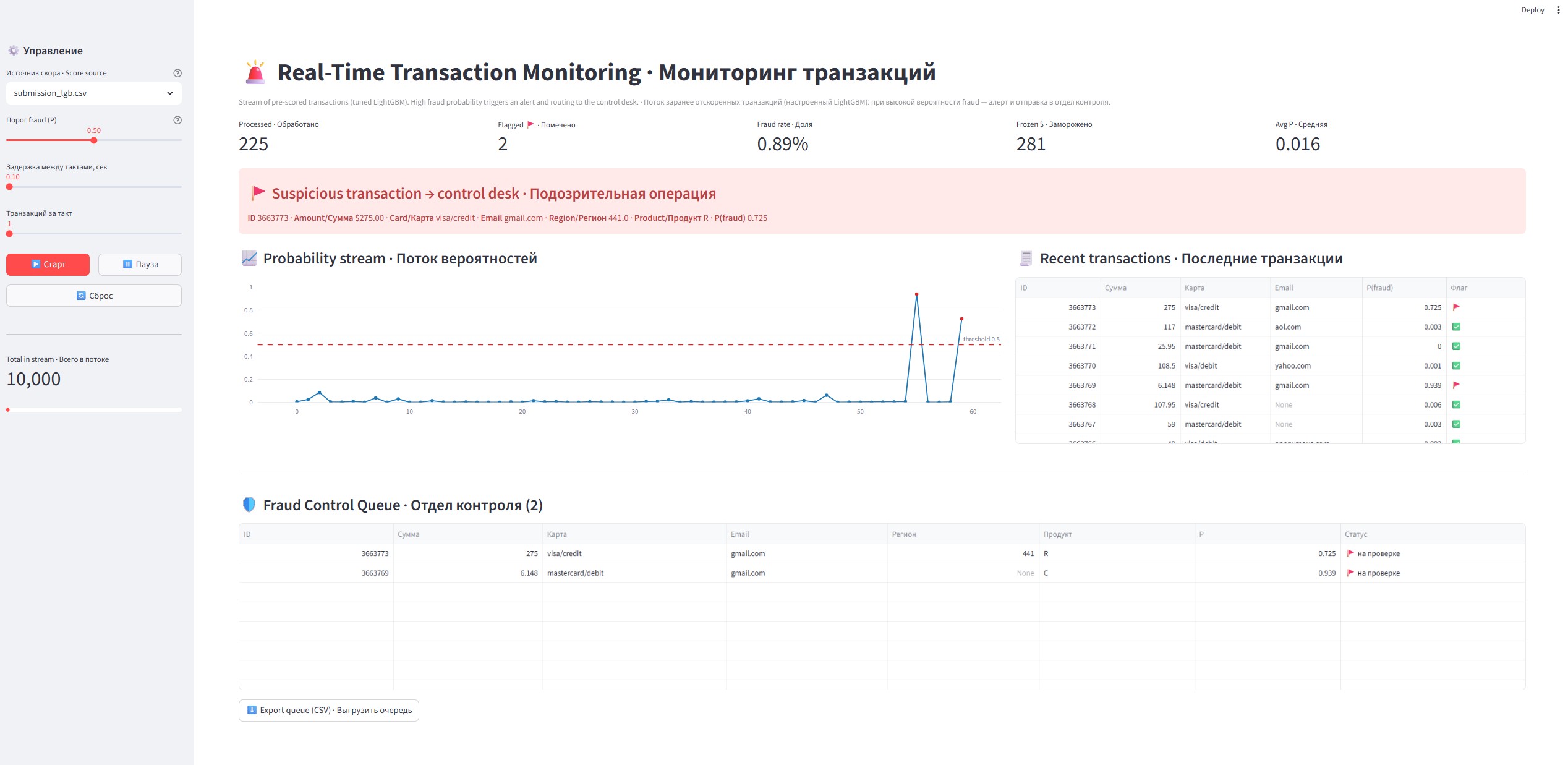Click Export queue (CSV) button
Screen dimensions: 1568x765
tap(329, 711)
